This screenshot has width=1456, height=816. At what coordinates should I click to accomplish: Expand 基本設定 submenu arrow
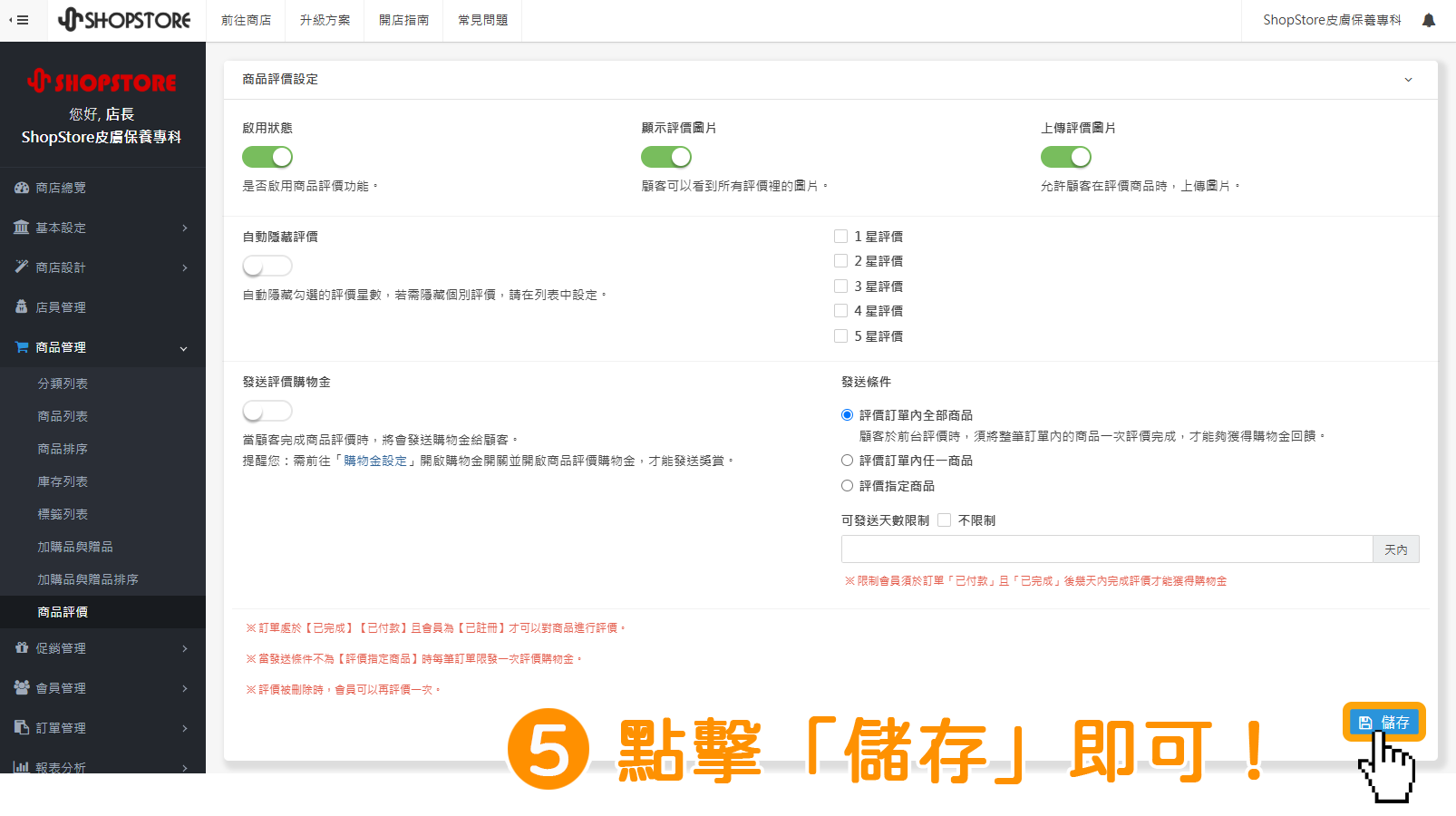(184, 228)
